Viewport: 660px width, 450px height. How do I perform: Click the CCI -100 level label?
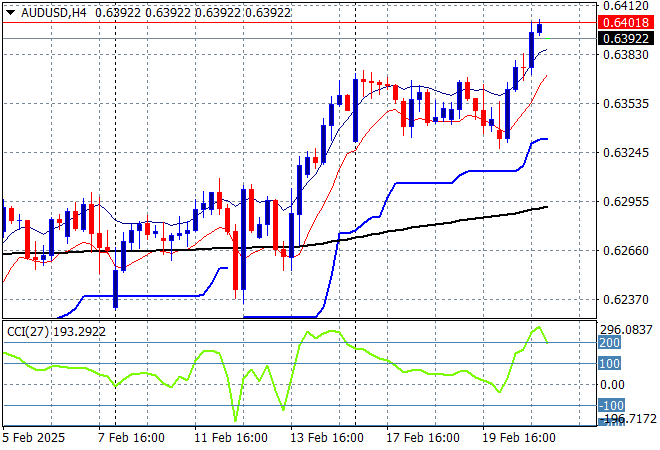pyautogui.click(x=612, y=405)
